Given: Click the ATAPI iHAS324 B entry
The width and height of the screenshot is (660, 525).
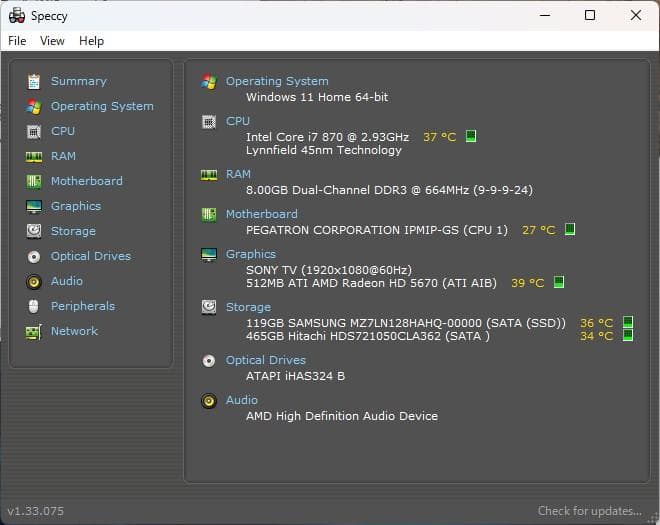Looking at the screenshot, I should coord(295,376).
